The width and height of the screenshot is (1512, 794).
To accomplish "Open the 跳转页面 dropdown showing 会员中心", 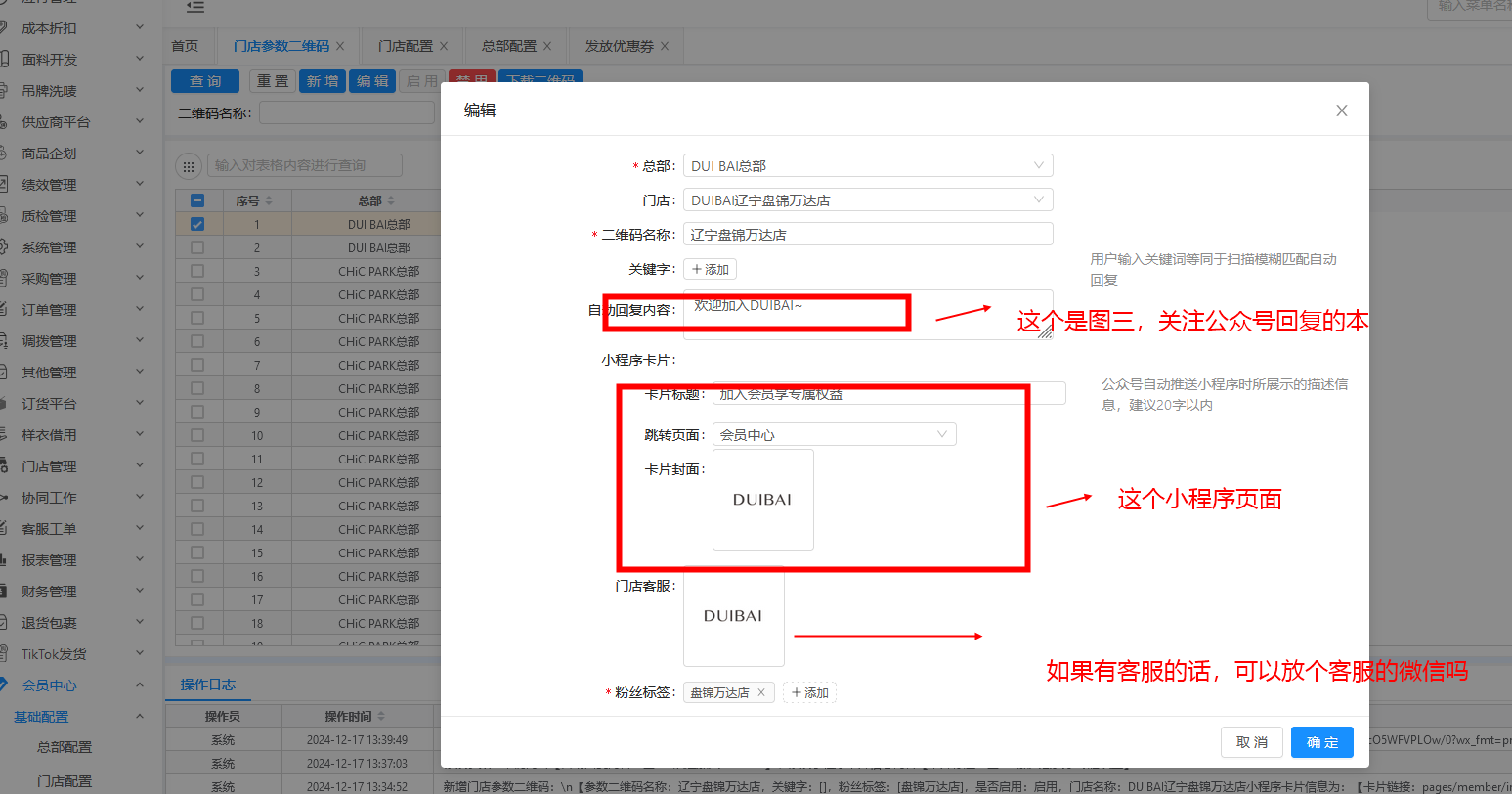I will pos(834,435).
